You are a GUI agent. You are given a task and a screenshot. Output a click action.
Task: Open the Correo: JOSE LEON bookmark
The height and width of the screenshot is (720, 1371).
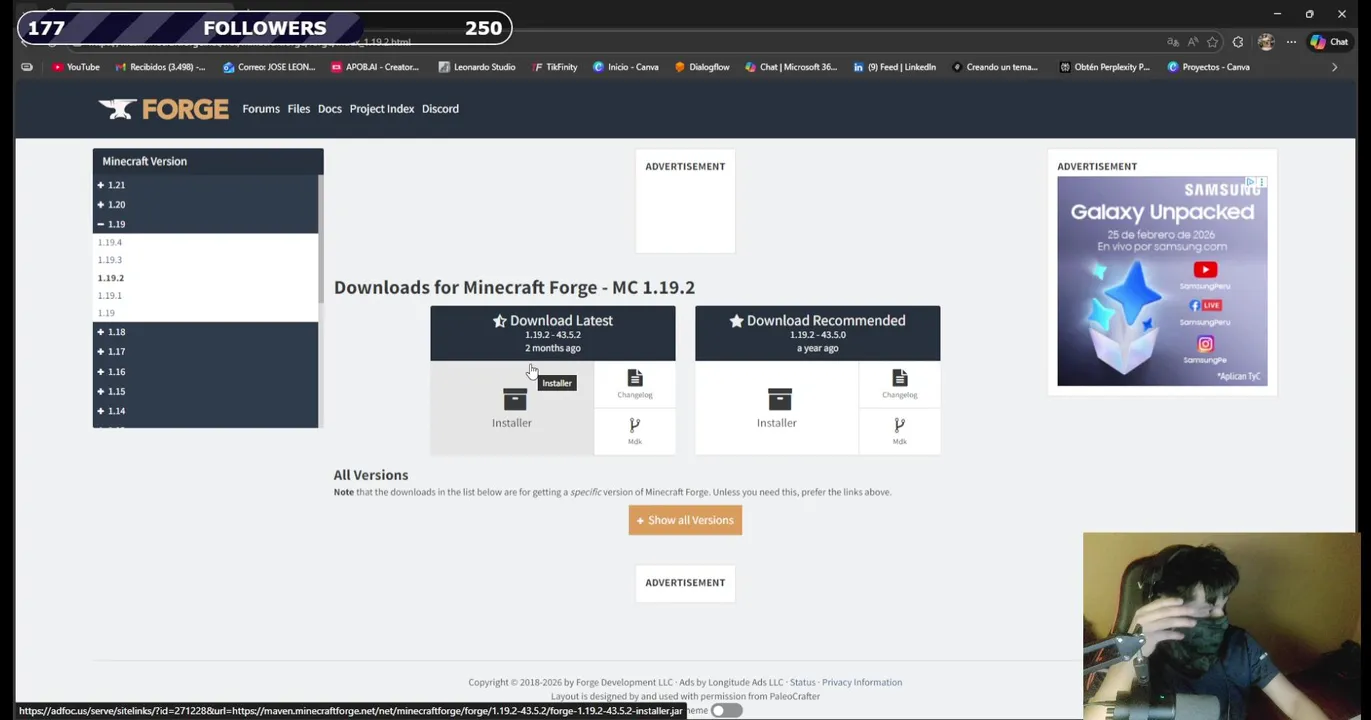tap(269, 67)
